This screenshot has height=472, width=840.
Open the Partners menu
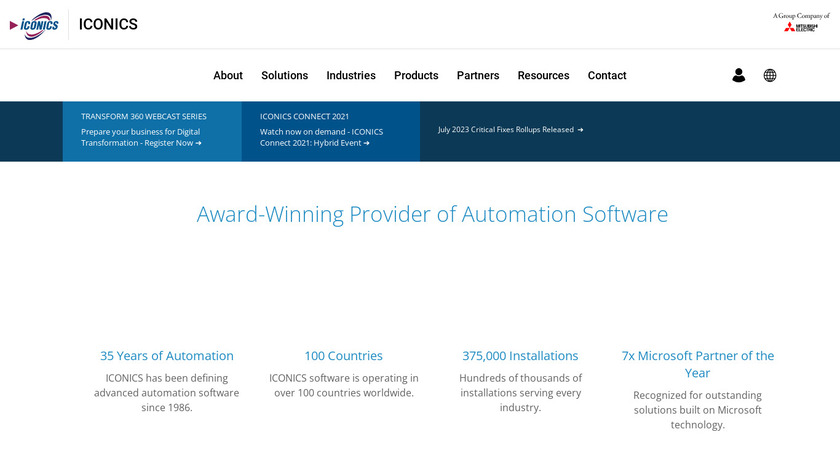pyautogui.click(x=478, y=75)
